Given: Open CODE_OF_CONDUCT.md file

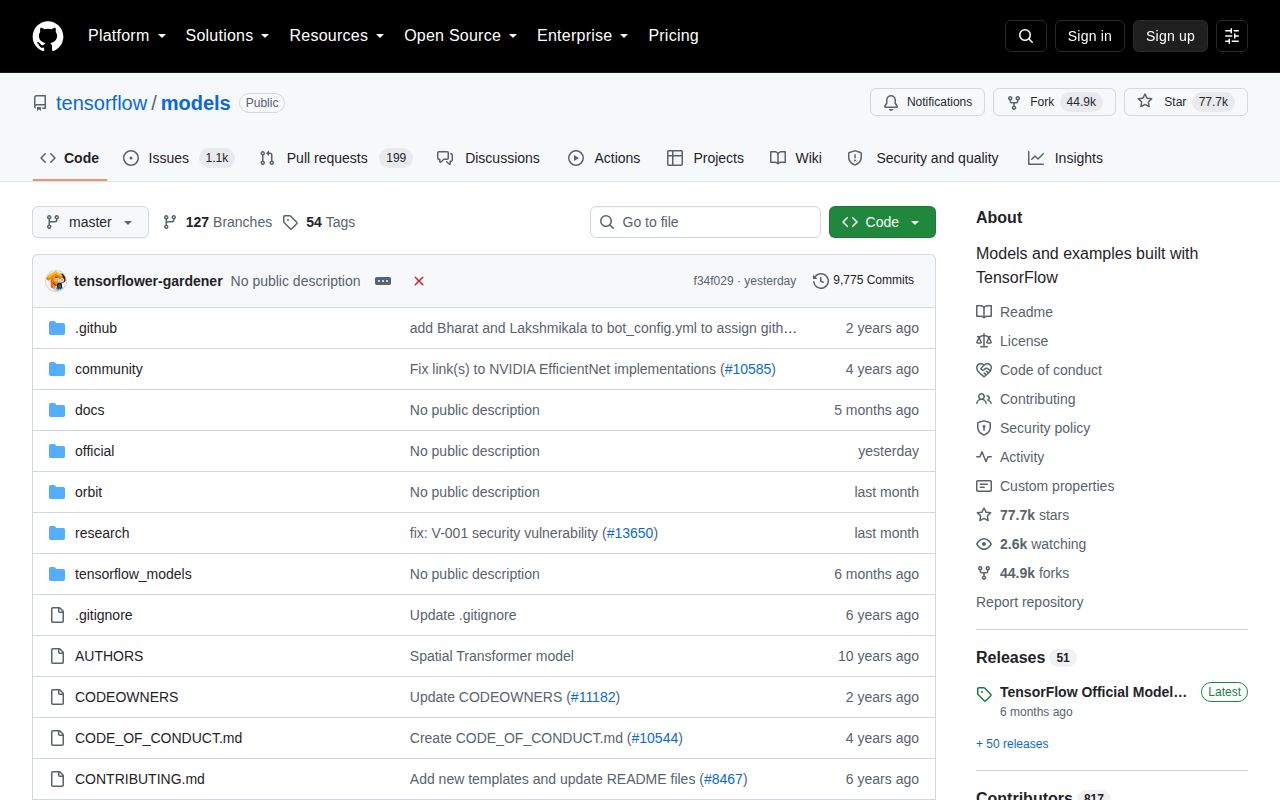Looking at the screenshot, I should [x=159, y=738].
